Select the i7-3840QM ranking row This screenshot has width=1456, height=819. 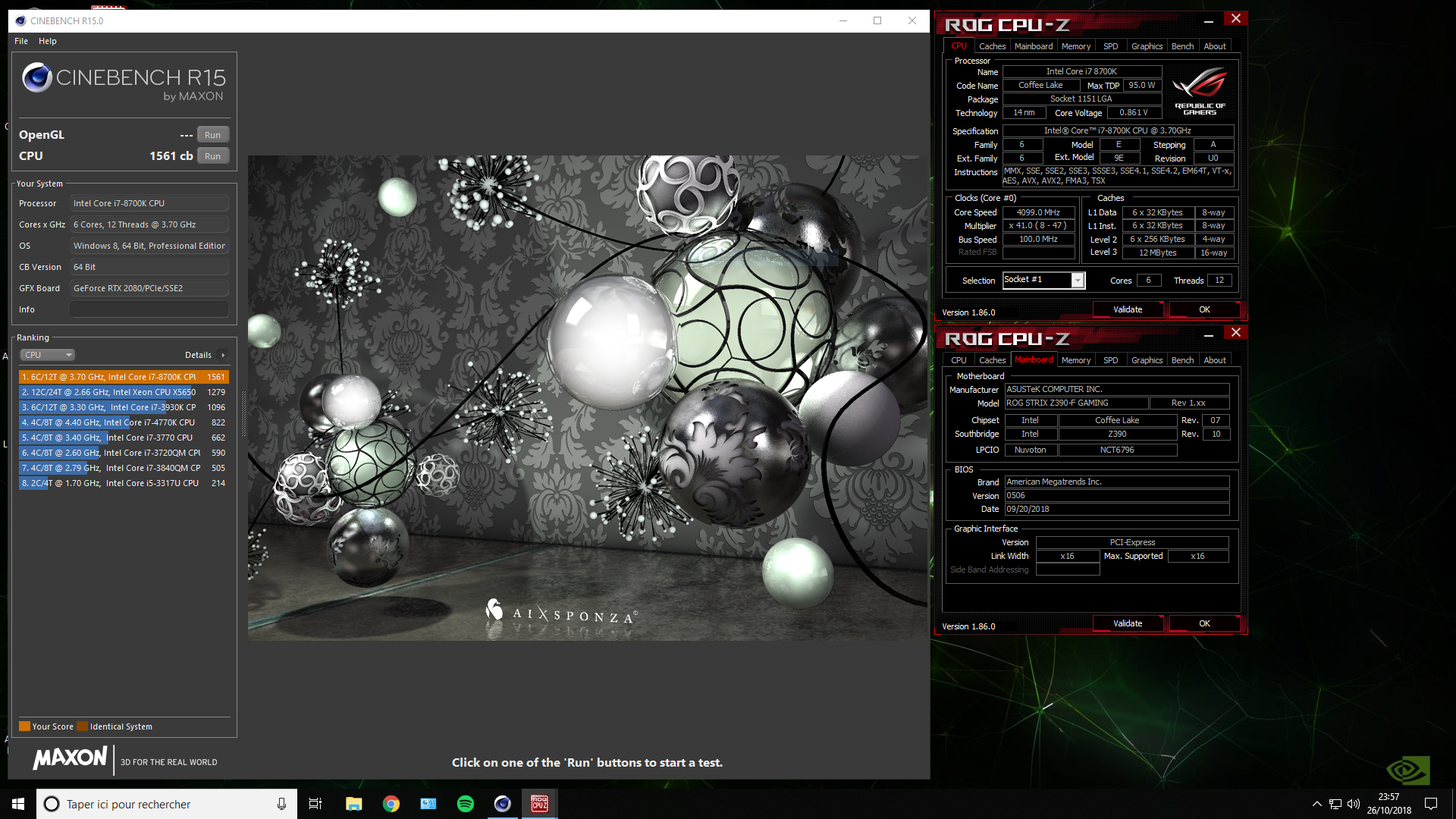(x=124, y=468)
